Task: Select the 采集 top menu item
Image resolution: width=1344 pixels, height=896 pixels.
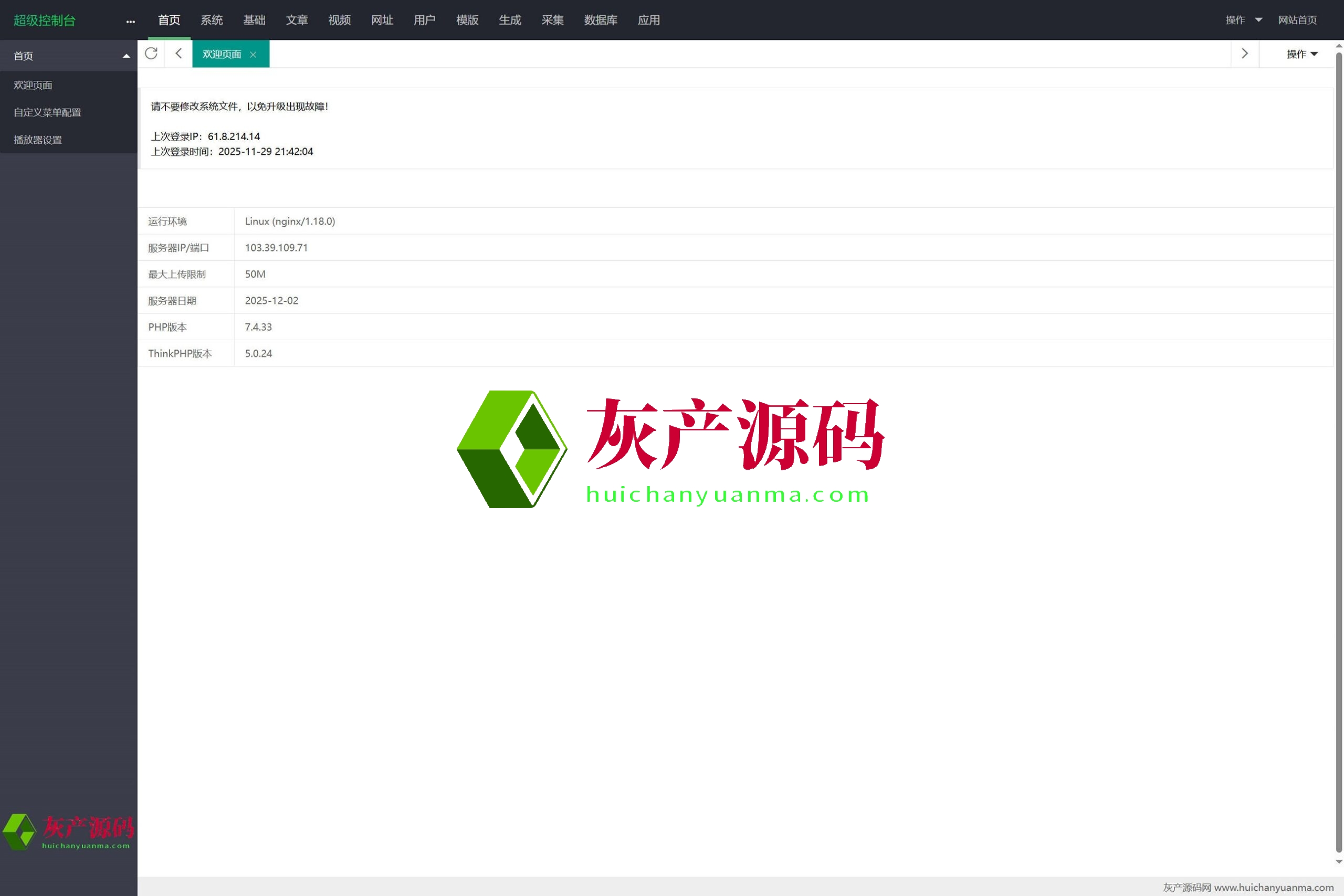Action: (552, 20)
